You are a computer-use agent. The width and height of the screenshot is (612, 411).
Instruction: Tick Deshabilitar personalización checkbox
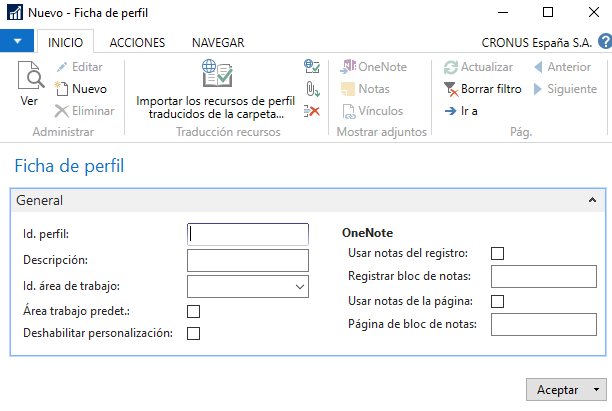pos(194,334)
